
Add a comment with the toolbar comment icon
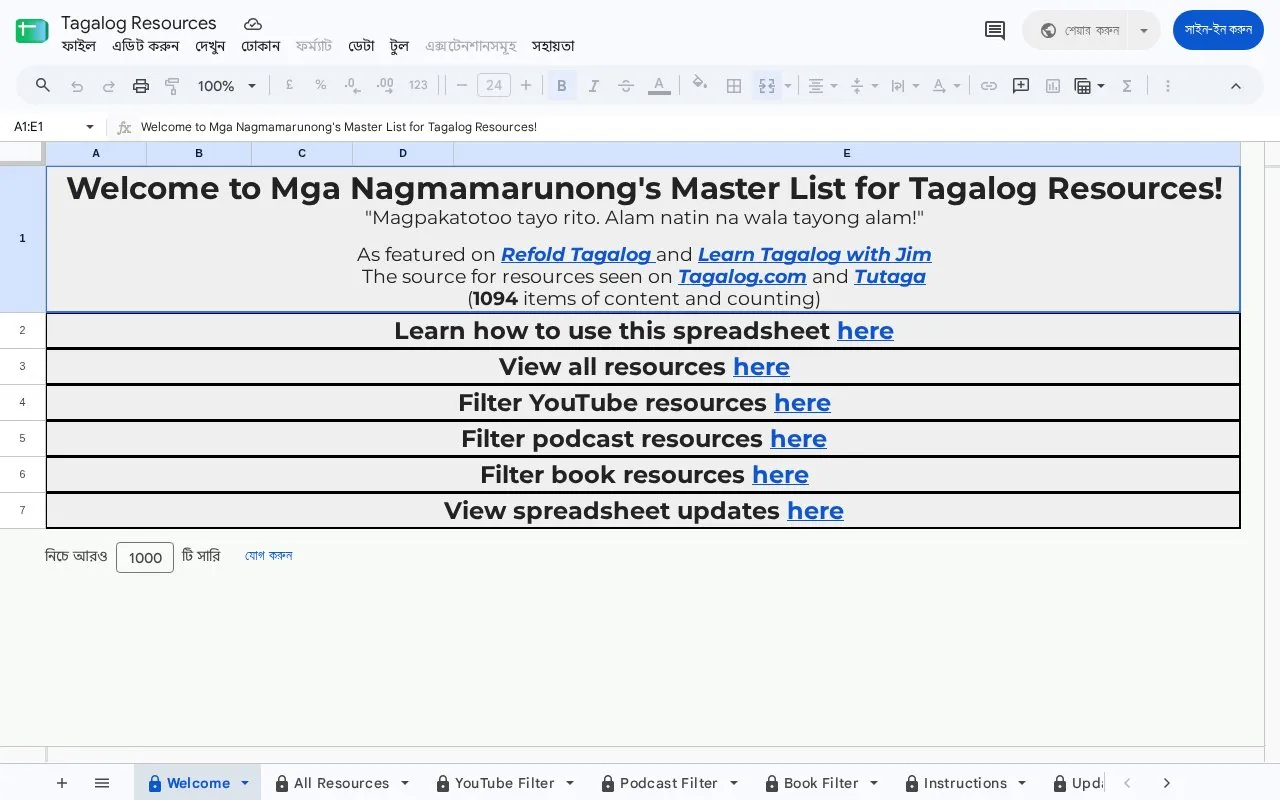pos(1021,86)
